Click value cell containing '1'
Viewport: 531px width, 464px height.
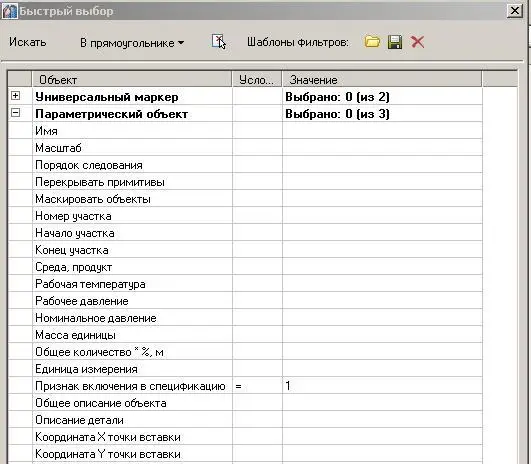tap(382, 386)
